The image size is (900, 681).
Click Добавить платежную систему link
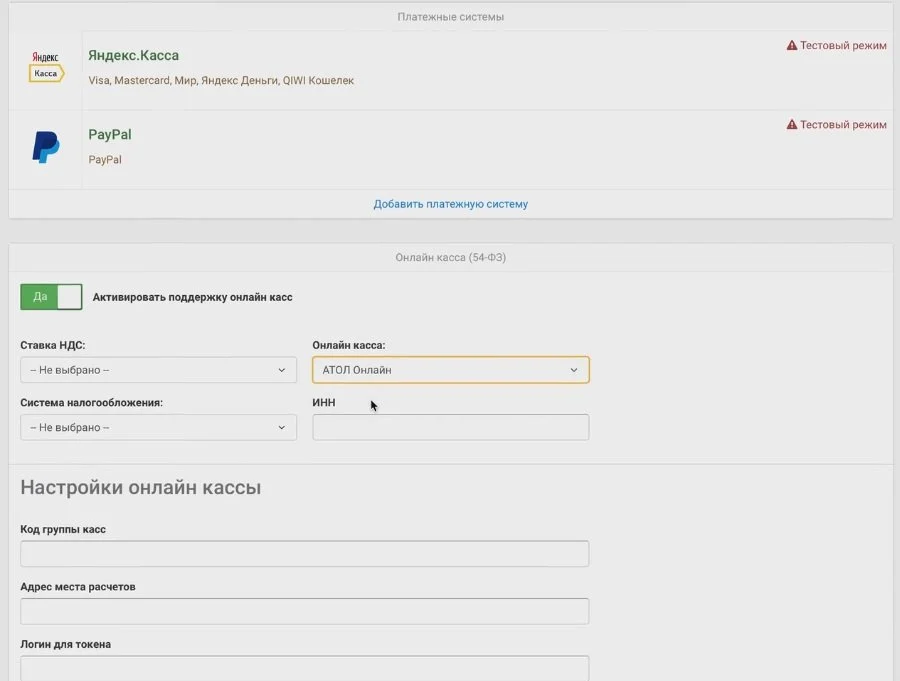(x=451, y=204)
